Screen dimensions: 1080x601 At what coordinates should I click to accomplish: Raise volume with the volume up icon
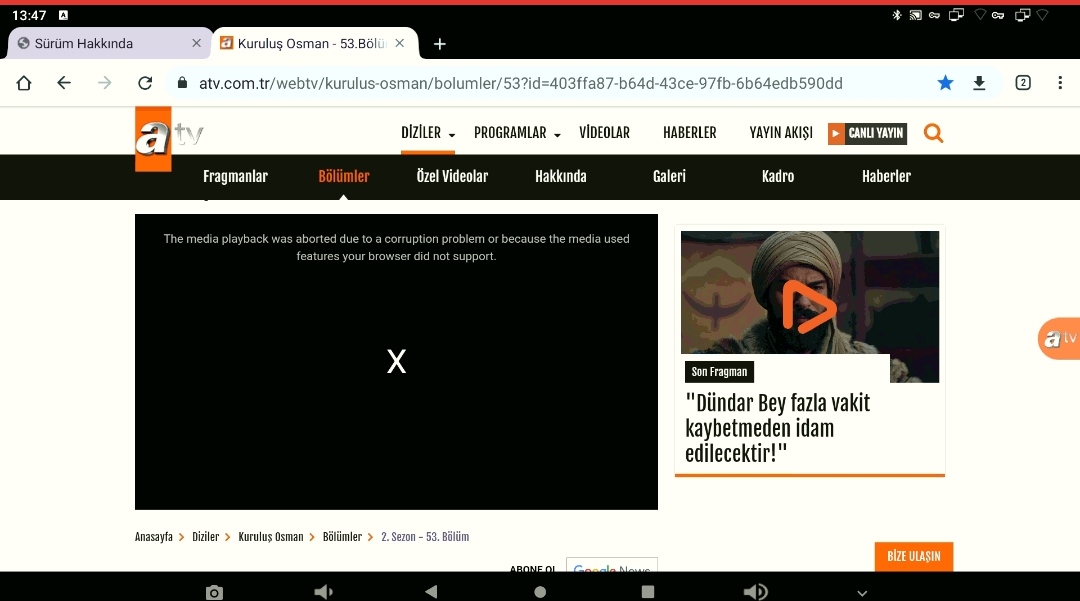coord(756,592)
